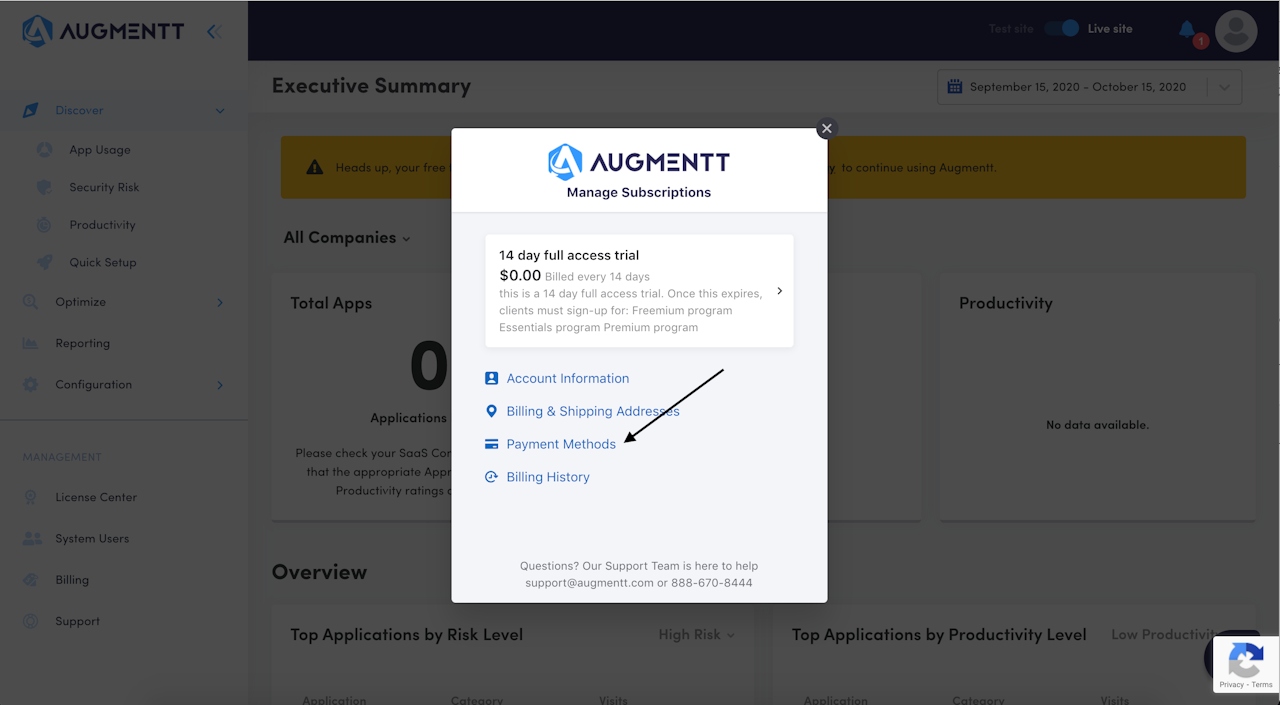Screen dimensions: 1280x705
Task: Expand the Optimize menu chevron
Action: coord(220,302)
